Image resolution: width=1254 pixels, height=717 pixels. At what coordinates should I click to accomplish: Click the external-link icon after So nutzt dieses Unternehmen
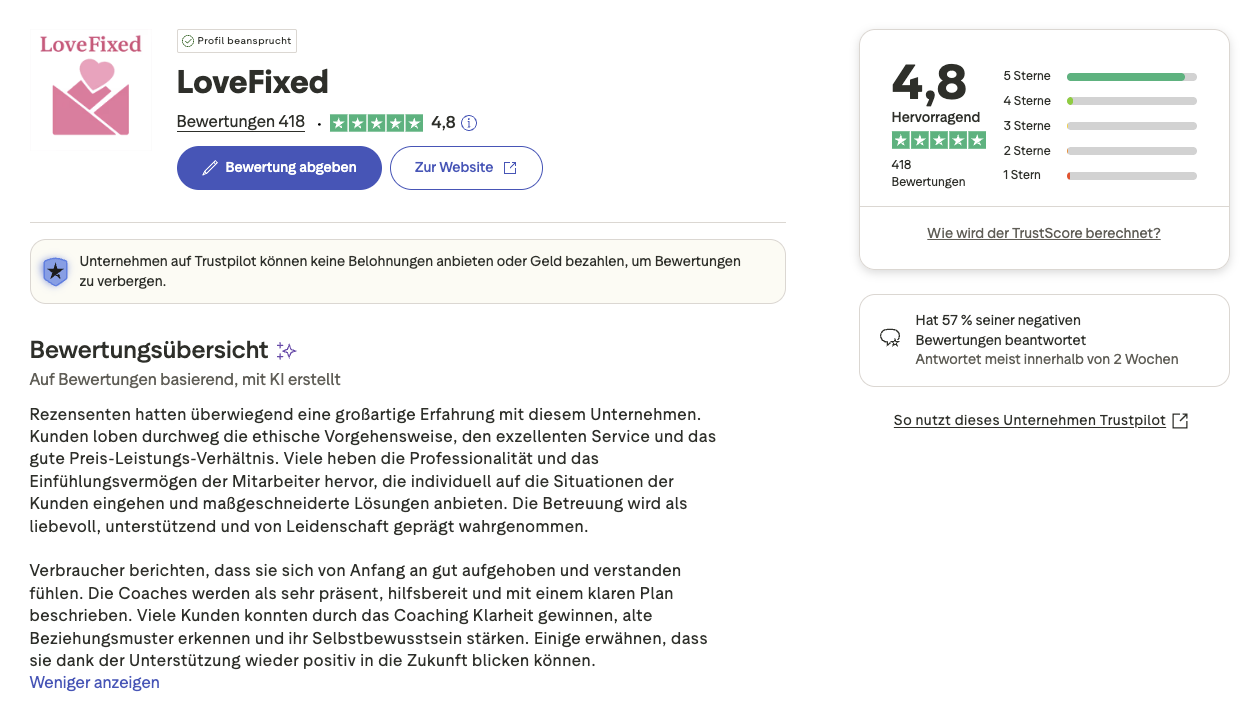(x=1181, y=420)
